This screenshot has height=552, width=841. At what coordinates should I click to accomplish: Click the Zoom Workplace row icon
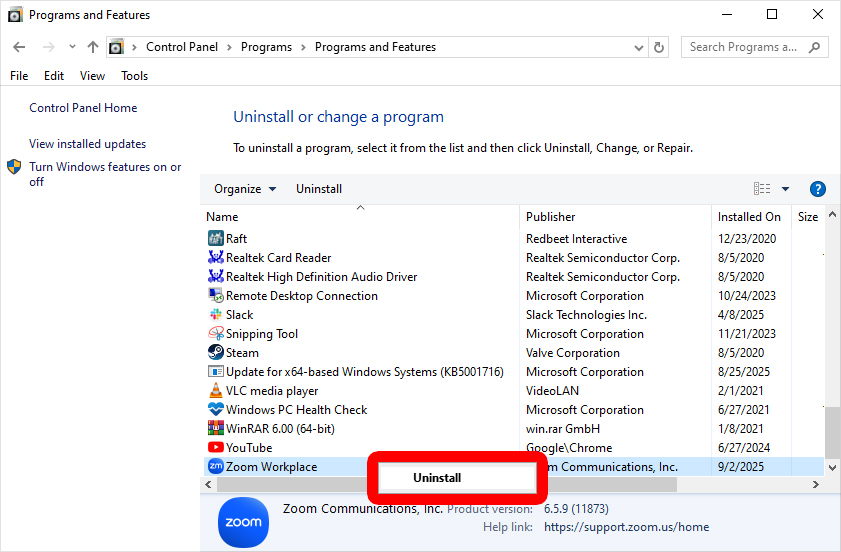tap(216, 467)
